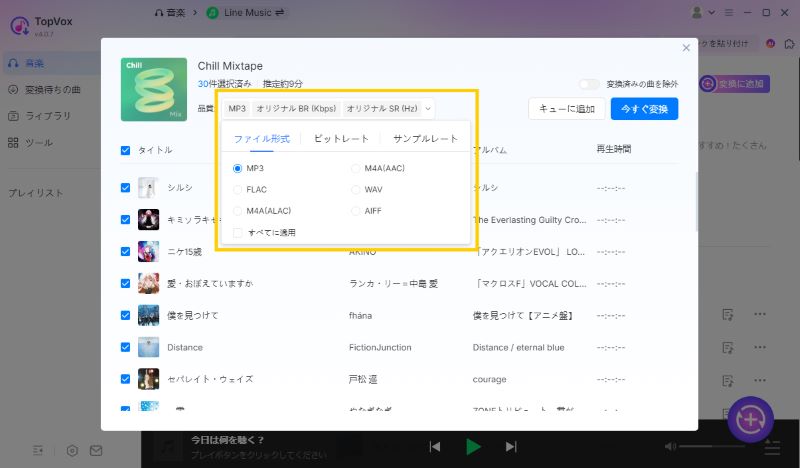Uncheck the 僕を見つけて track checkbox
The width and height of the screenshot is (800, 468).
pyautogui.click(x=126, y=315)
